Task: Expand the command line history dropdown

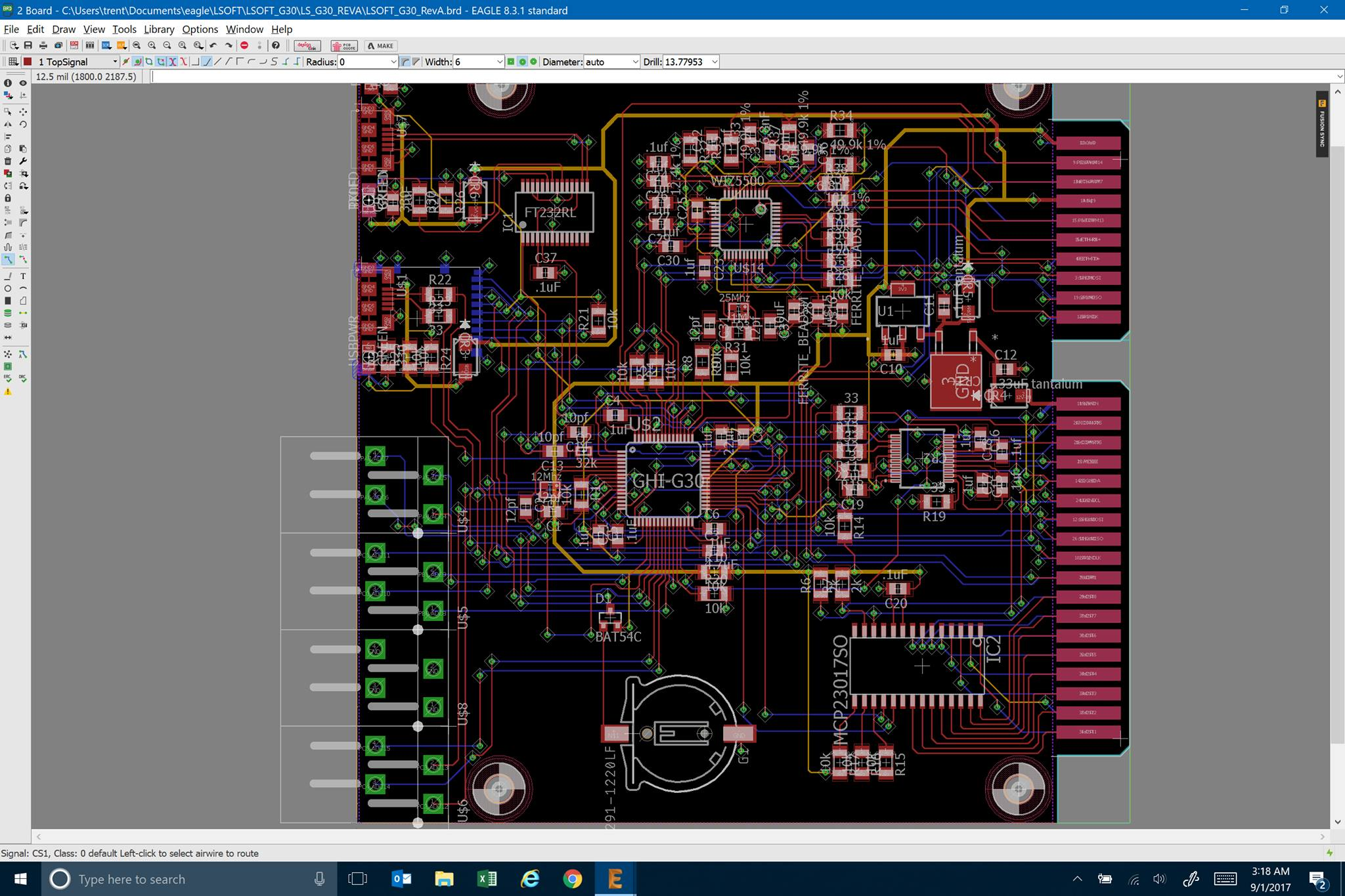Action: pos(1339,77)
